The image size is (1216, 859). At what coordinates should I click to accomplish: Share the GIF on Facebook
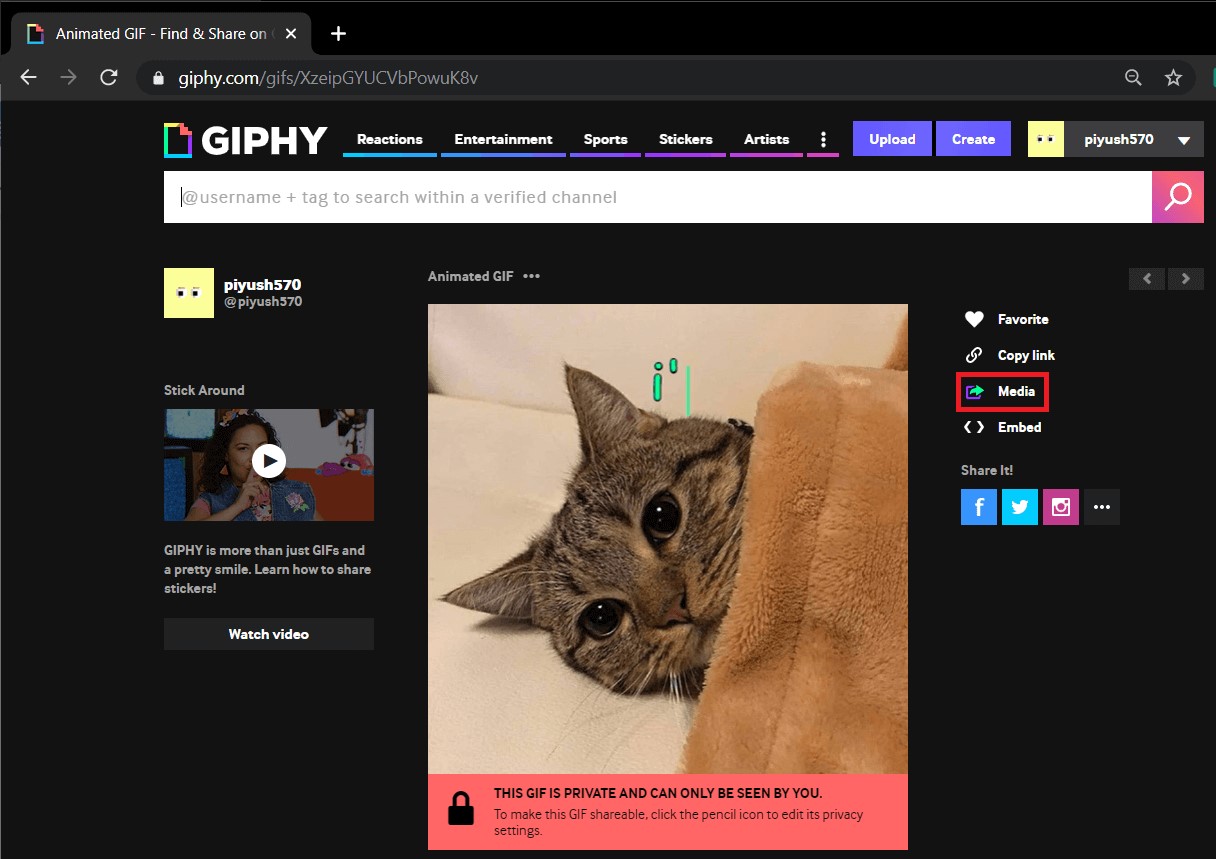(979, 507)
